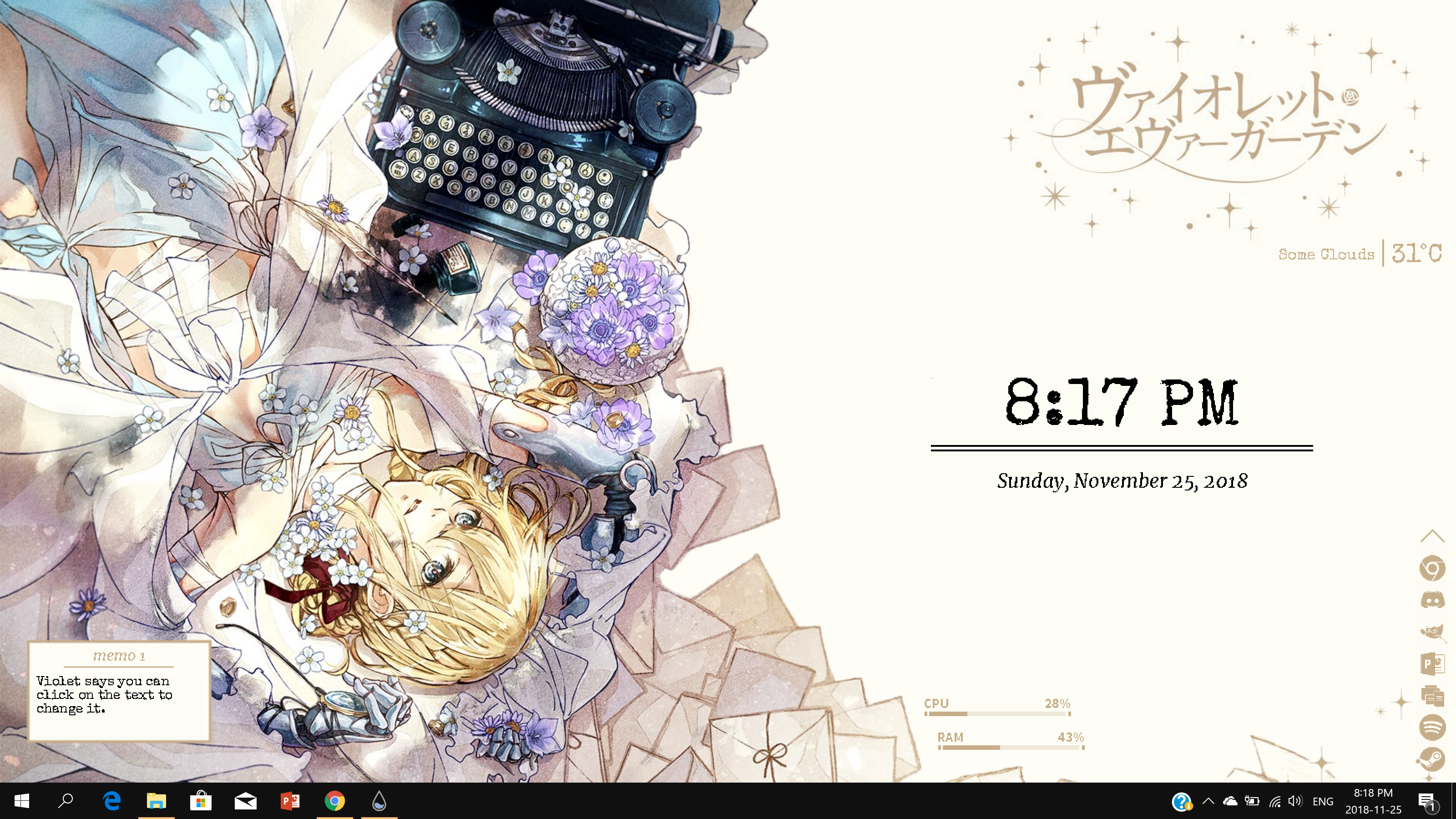This screenshot has height=819, width=1456.
Task: Open the volume speaker control
Action: click(1295, 801)
